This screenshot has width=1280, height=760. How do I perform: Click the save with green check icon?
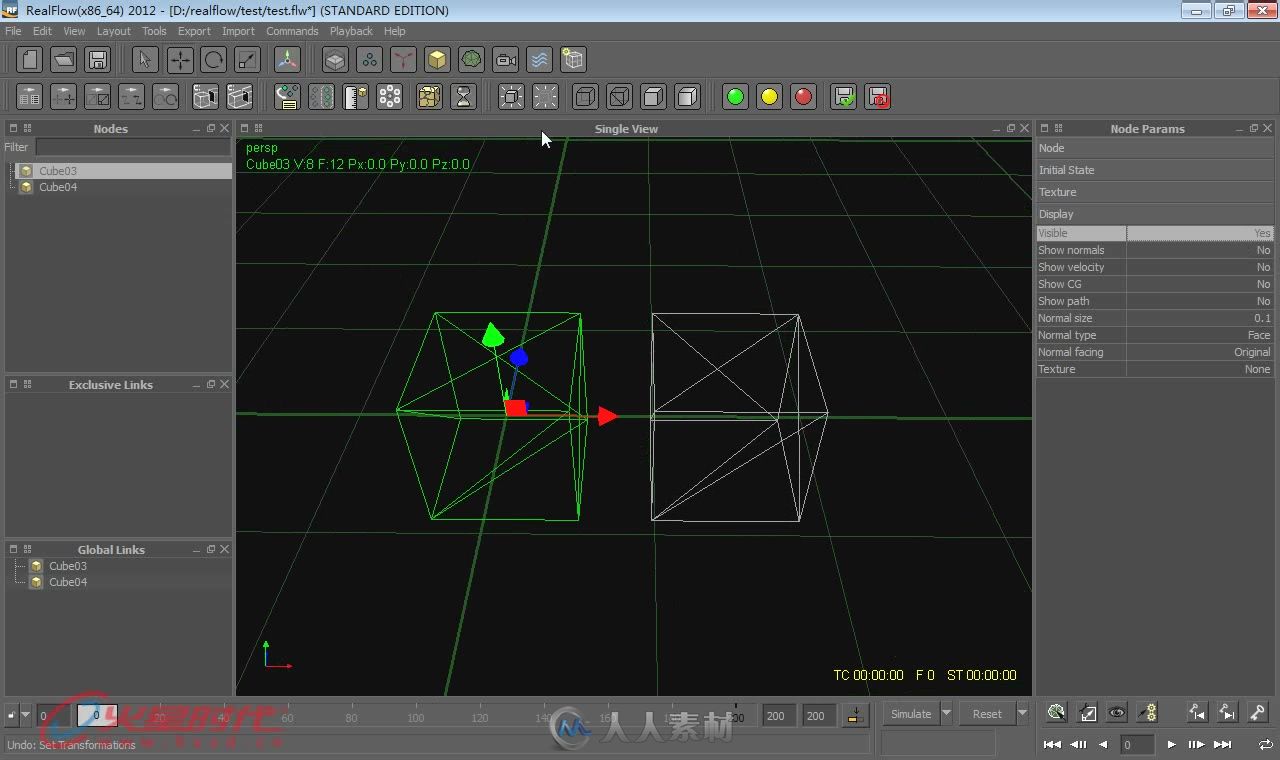pyautogui.click(x=844, y=97)
